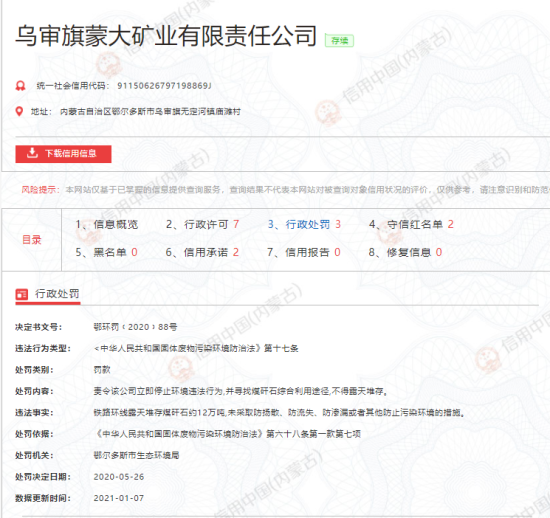Click the 下载信用信息 download button

pyautogui.click(x=63, y=154)
